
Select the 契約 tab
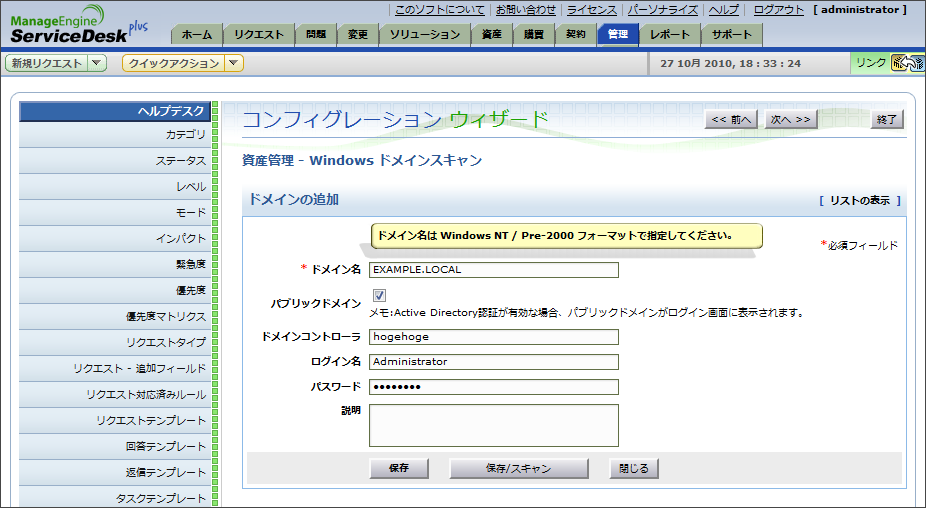pyautogui.click(x=575, y=35)
